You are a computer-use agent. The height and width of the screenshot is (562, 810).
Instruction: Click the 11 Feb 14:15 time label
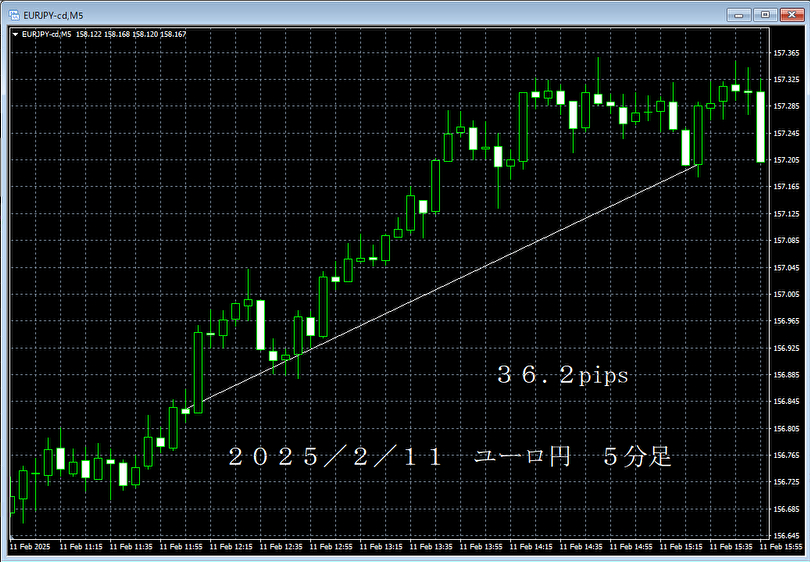pyautogui.click(x=531, y=547)
